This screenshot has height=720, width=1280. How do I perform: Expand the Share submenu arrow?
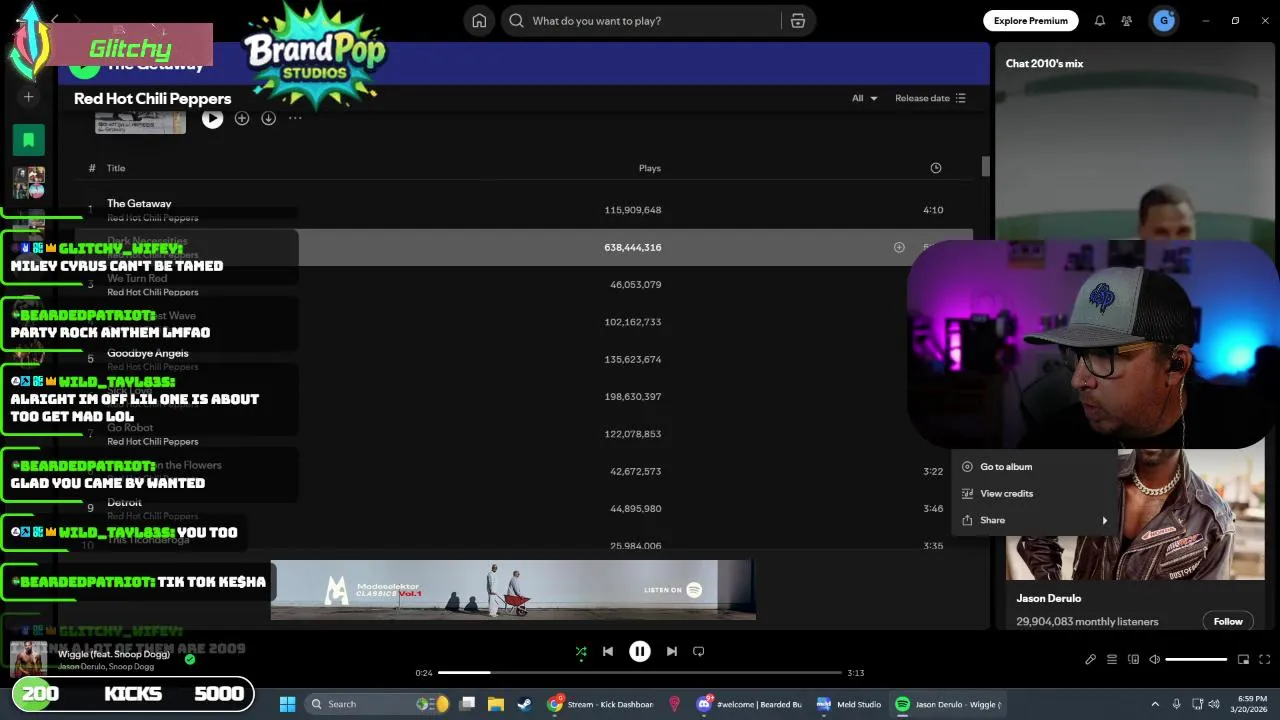point(1105,520)
